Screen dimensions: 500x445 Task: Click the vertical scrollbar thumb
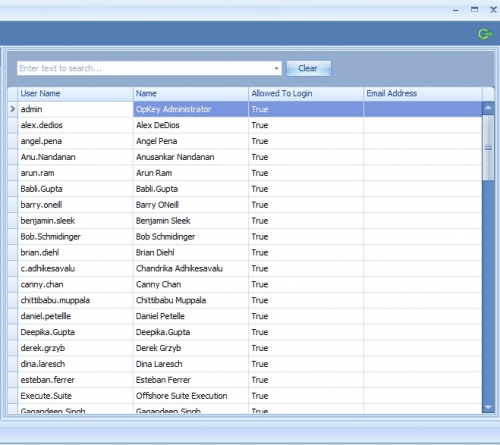(x=488, y=148)
